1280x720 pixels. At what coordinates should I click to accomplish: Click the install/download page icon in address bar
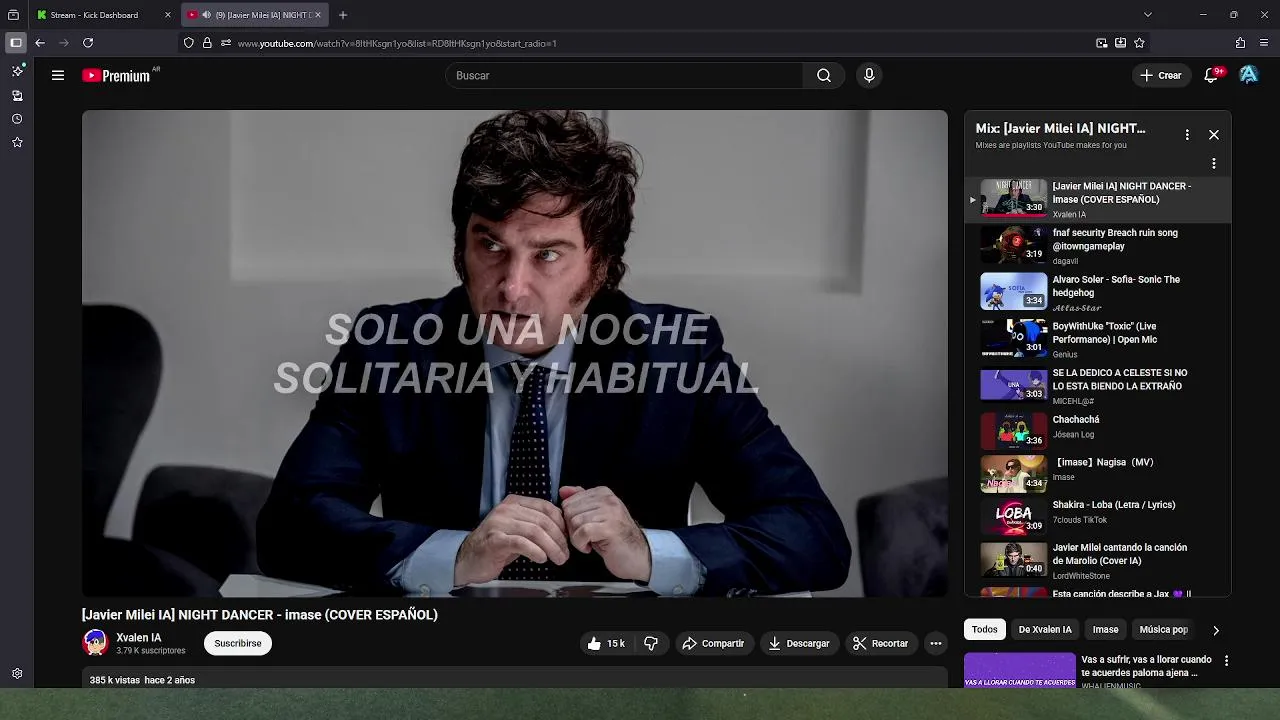click(x=1121, y=43)
